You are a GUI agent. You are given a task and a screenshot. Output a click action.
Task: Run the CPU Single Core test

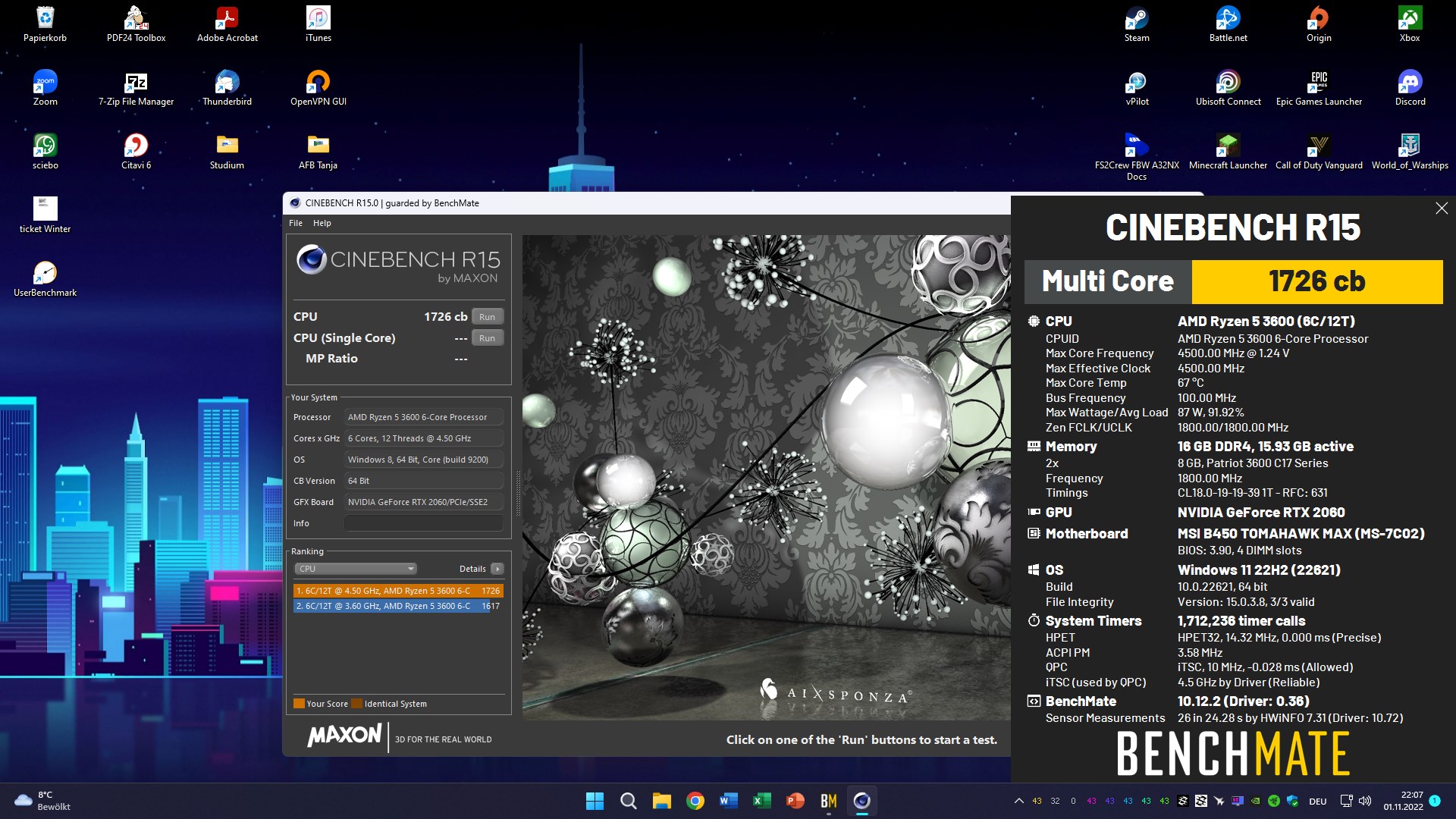point(487,338)
